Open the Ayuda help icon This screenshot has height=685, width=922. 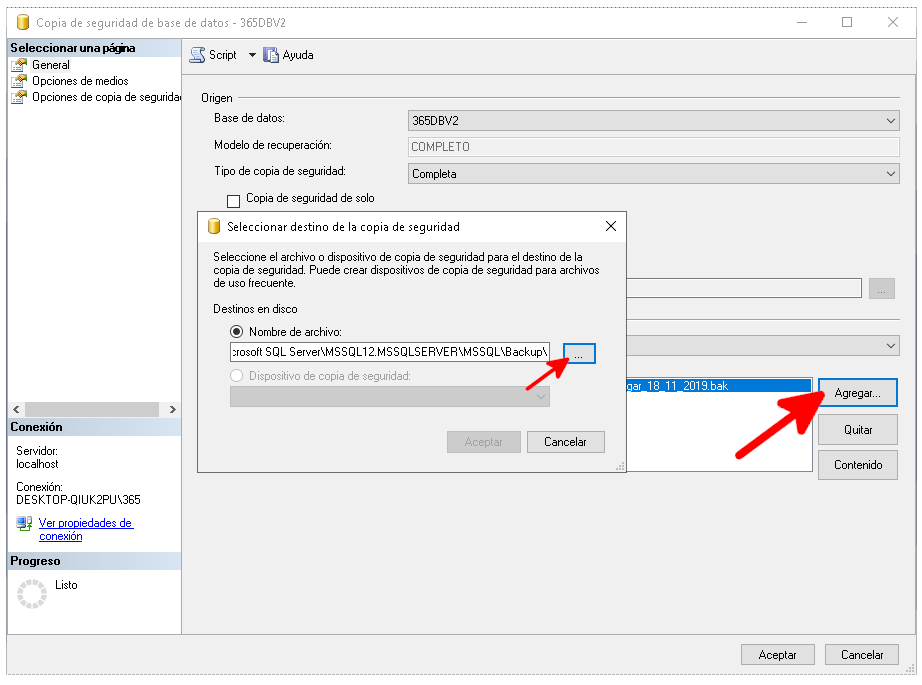[x=271, y=55]
